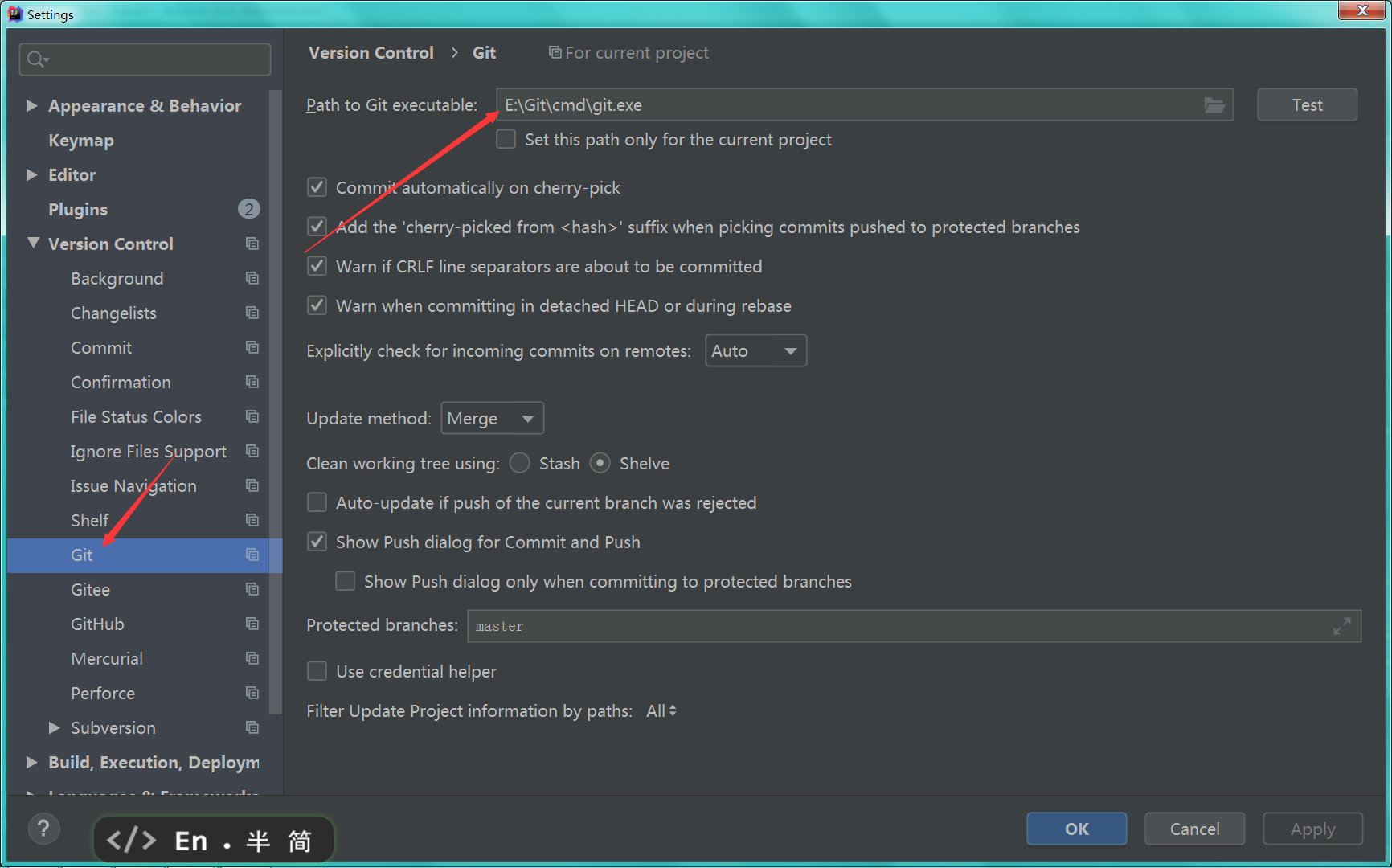Click the project icon next to Gitee

[x=252, y=589]
